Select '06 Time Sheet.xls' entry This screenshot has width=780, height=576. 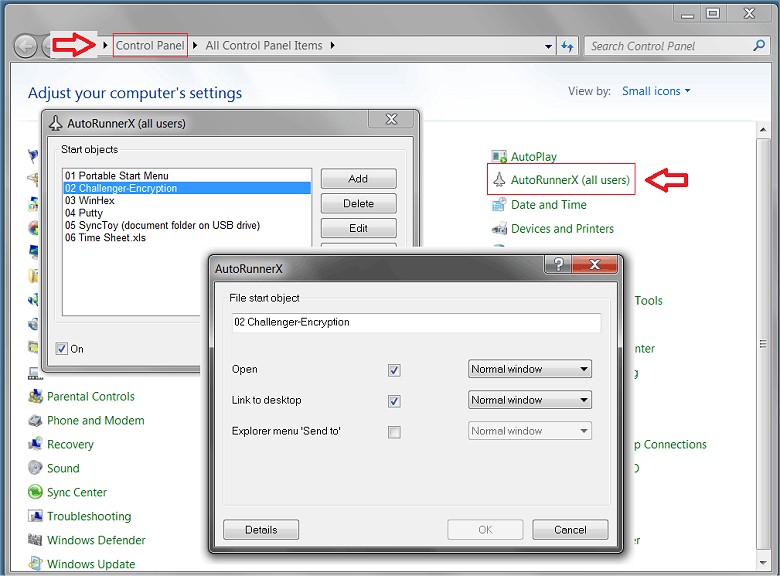pos(187,238)
